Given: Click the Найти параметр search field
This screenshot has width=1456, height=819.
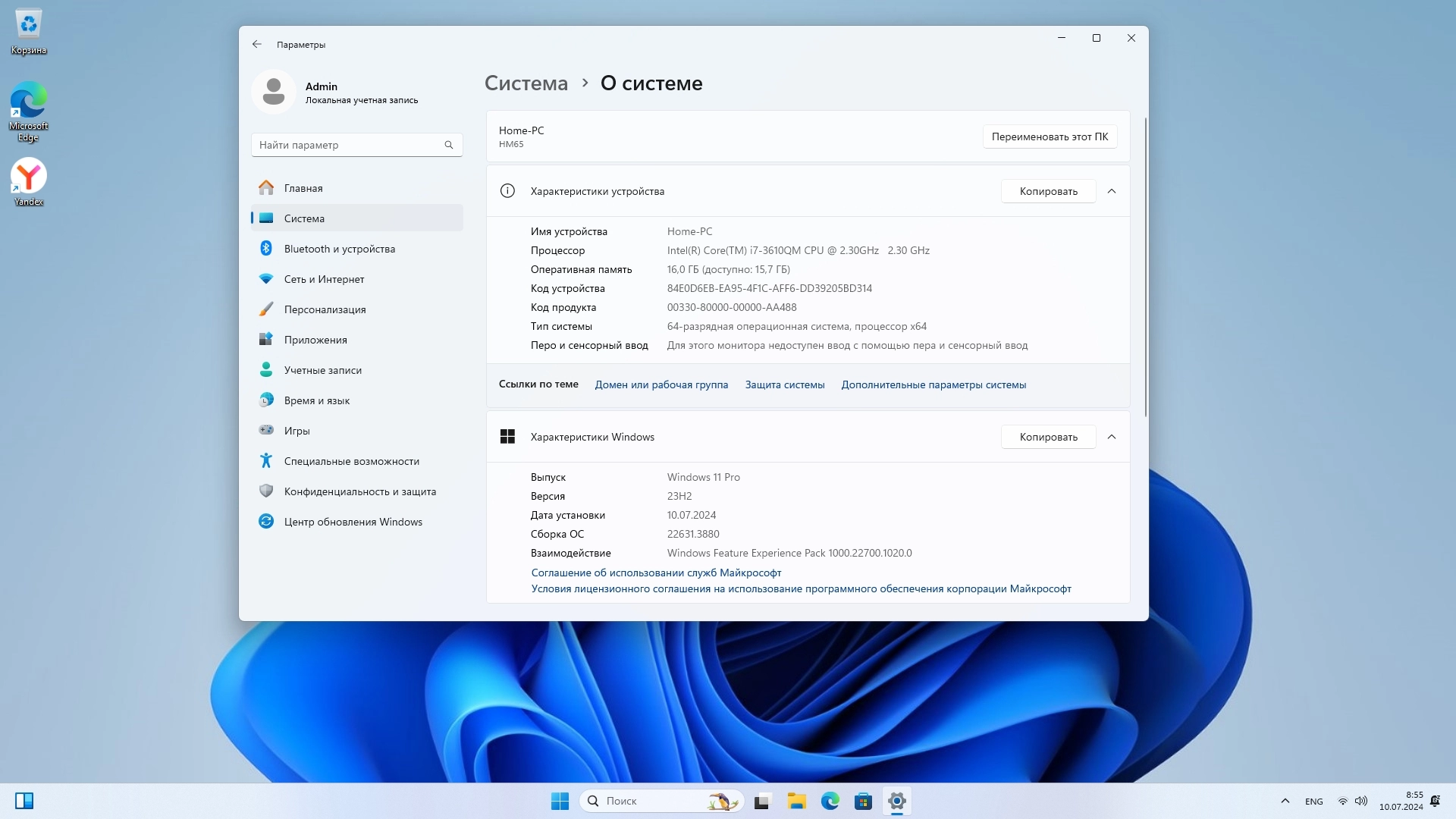Looking at the screenshot, I should coord(347,145).
